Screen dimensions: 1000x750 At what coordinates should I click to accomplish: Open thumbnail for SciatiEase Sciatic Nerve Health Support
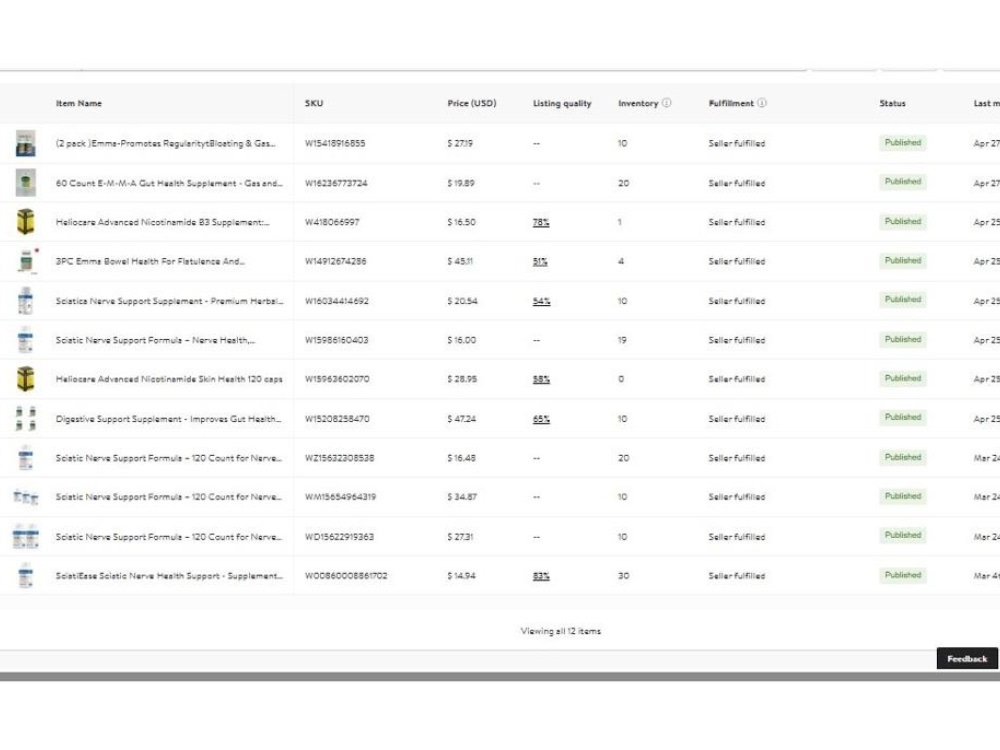tap(26, 576)
